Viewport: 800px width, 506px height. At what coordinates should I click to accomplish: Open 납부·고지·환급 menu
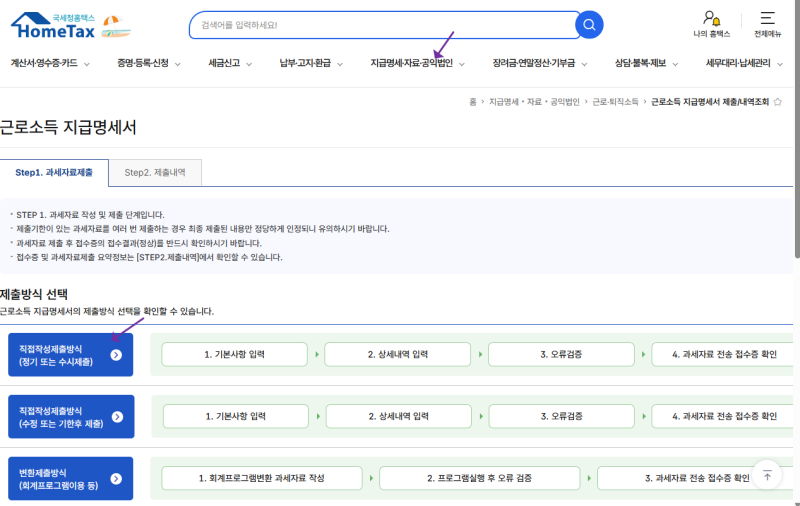click(x=305, y=63)
